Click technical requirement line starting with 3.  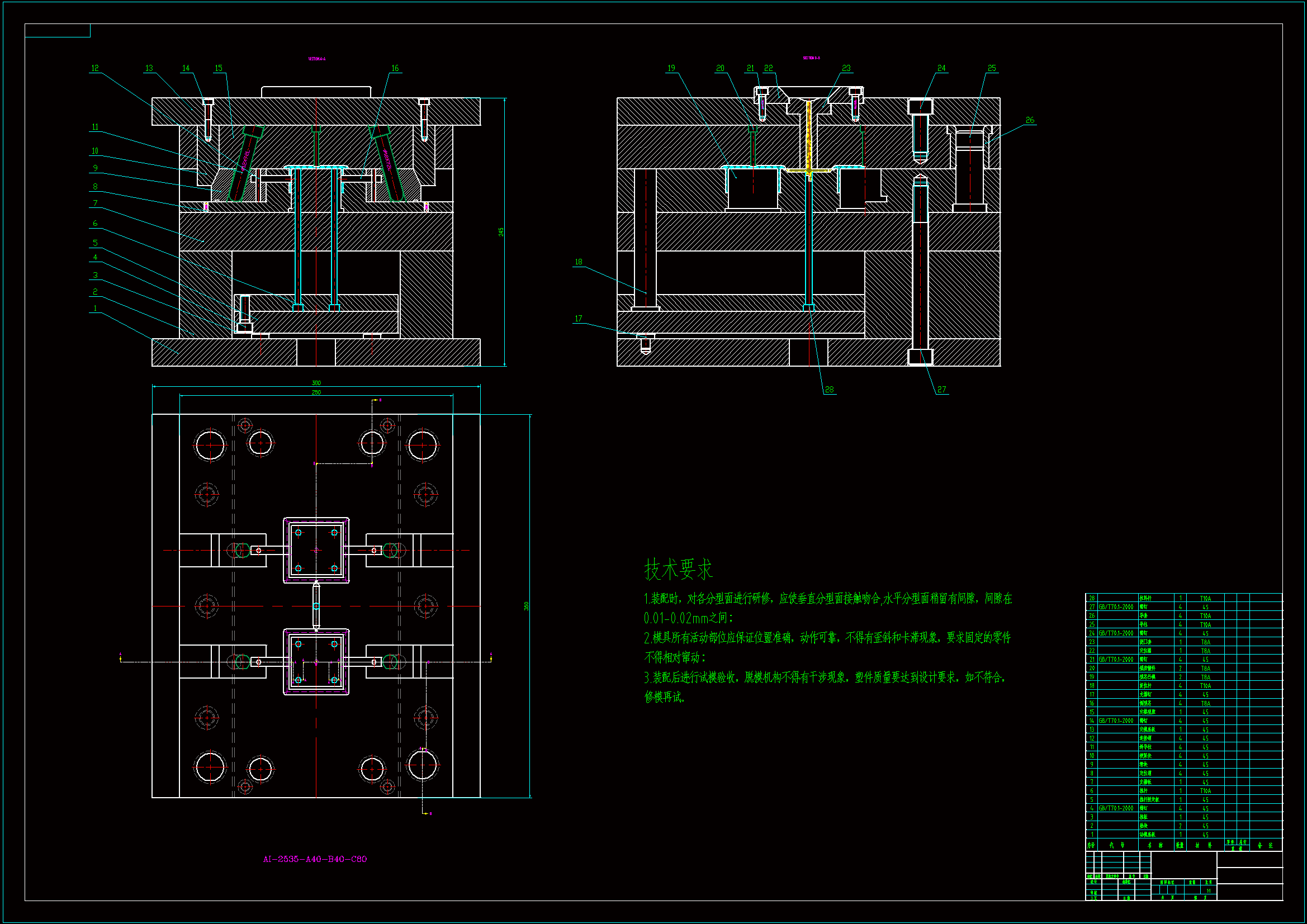point(827,677)
